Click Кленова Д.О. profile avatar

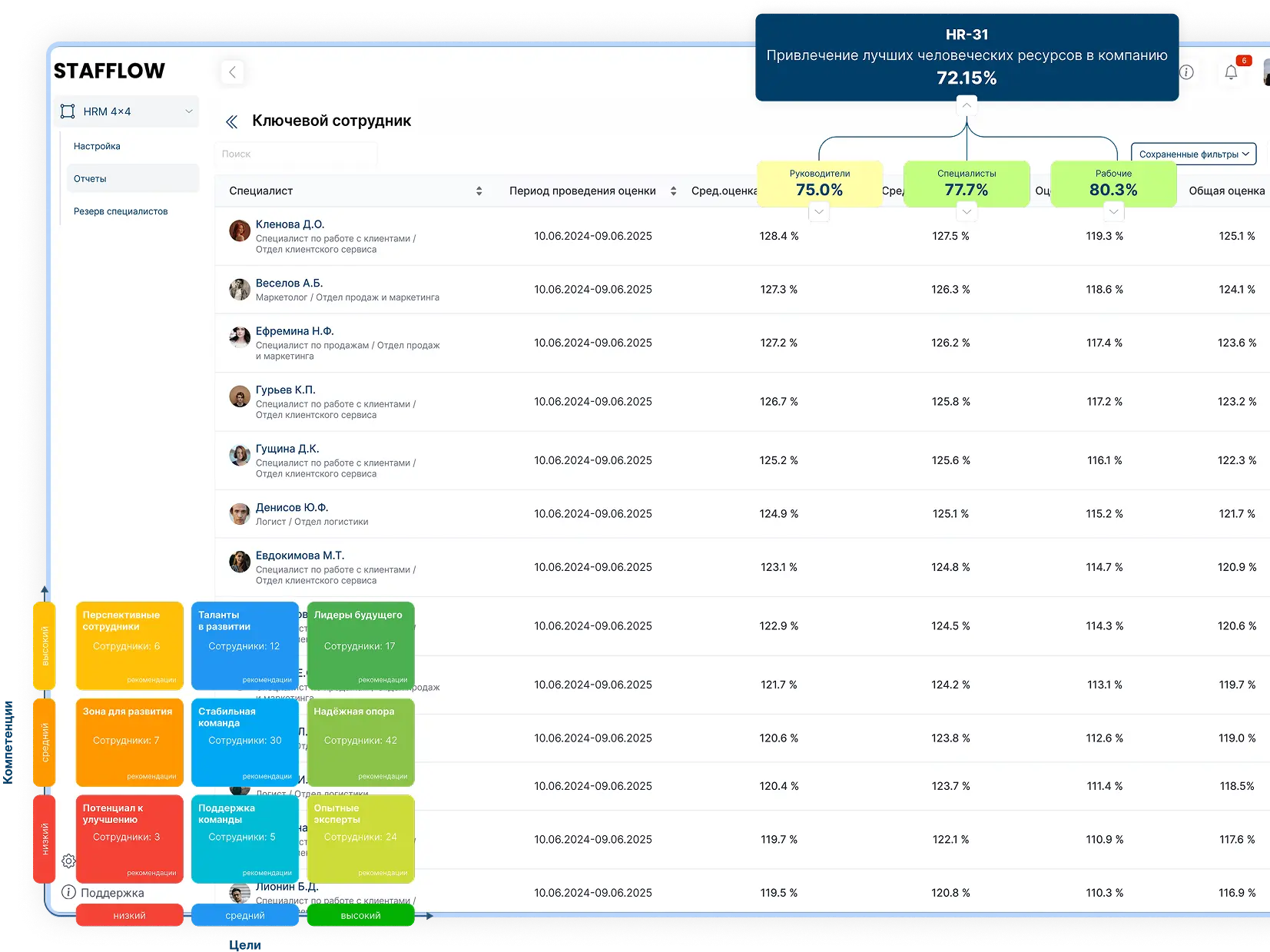tap(240, 231)
